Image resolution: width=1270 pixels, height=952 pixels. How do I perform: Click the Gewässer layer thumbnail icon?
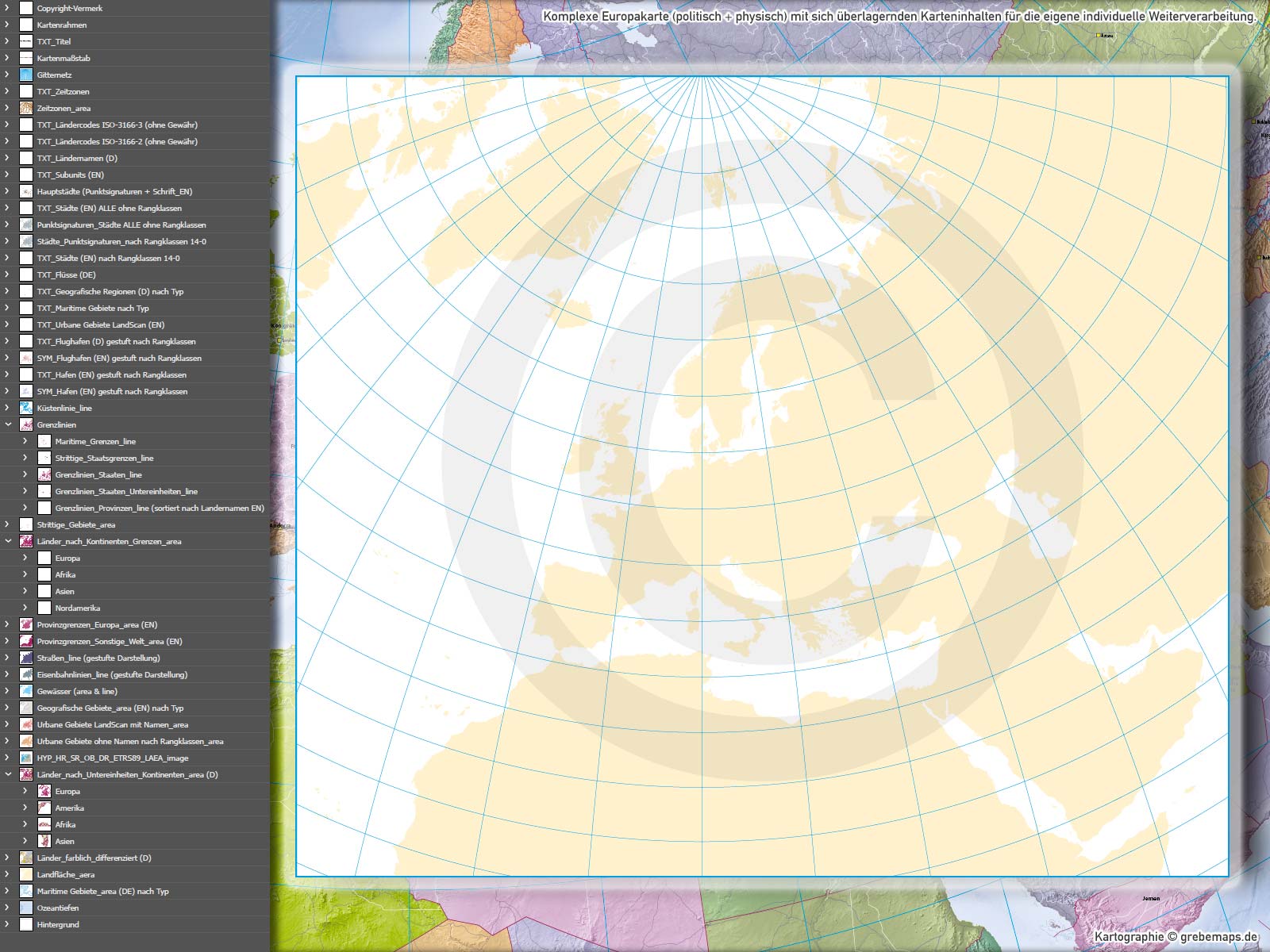(x=26, y=691)
